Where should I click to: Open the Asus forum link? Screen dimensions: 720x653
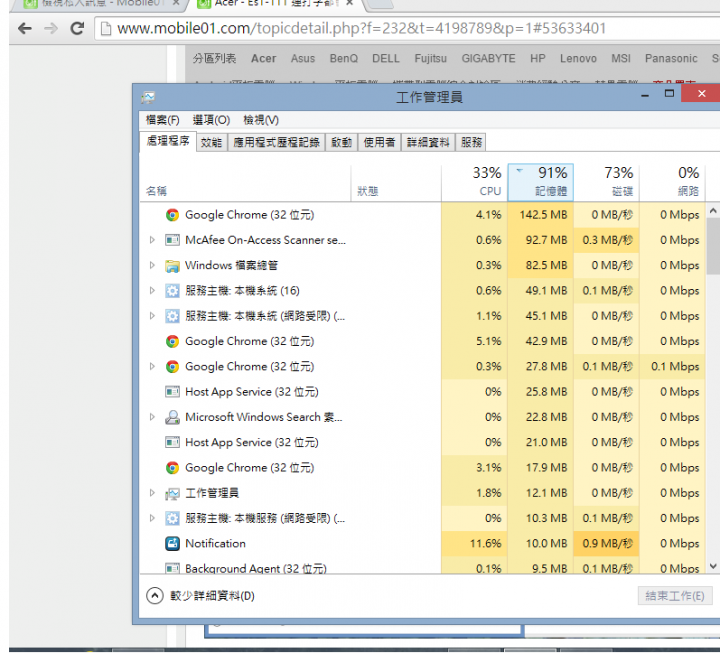click(x=303, y=59)
